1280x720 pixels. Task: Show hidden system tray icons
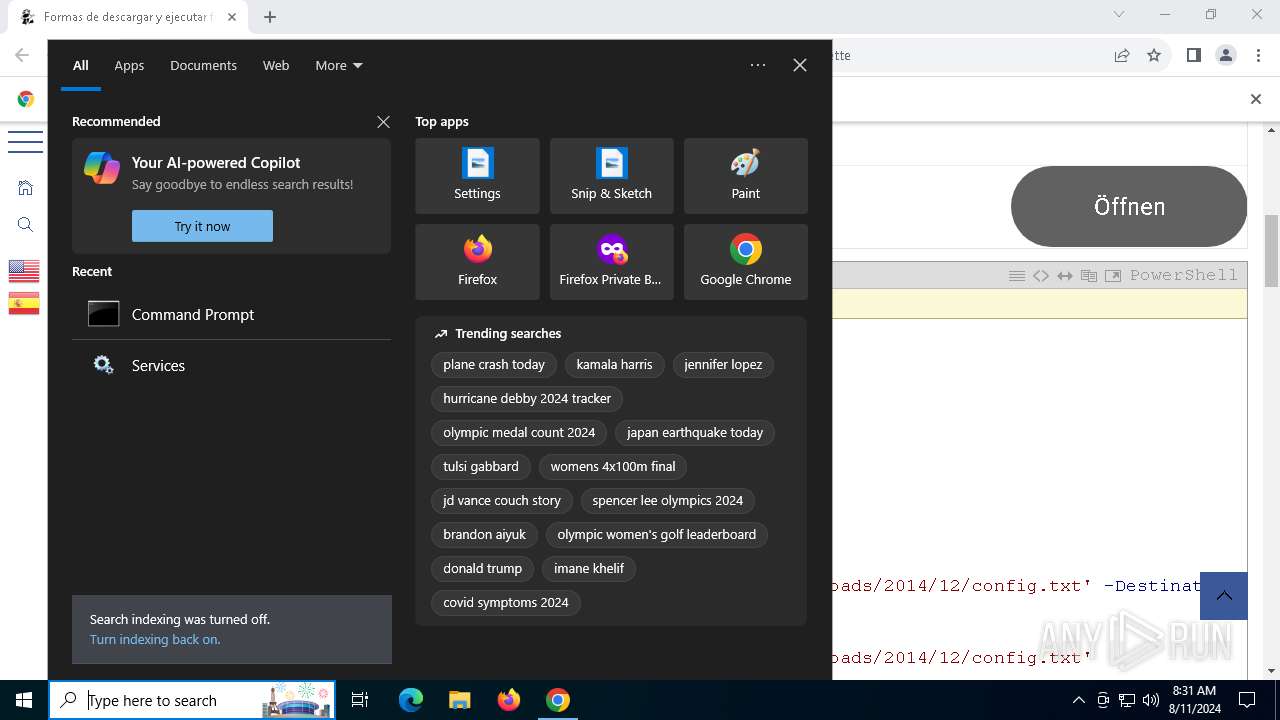pos(1078,700)
